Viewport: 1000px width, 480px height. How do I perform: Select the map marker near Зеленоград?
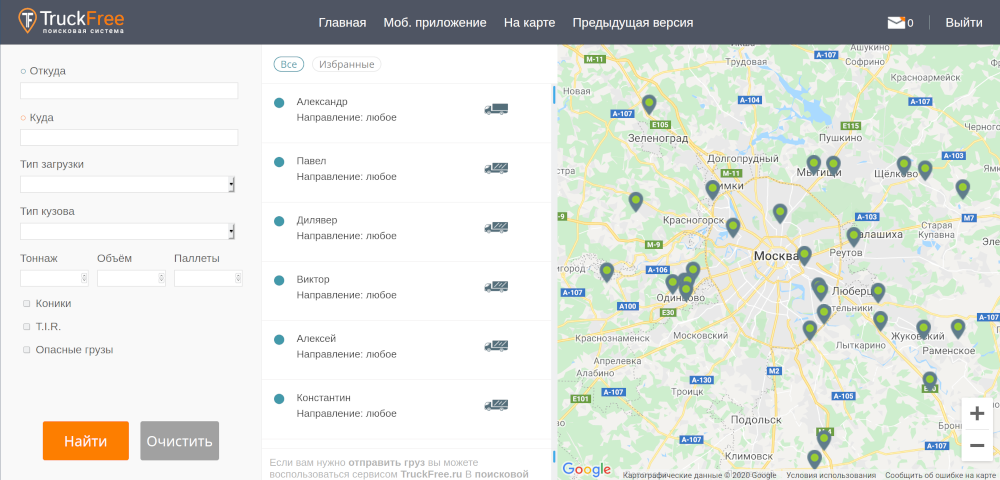(649, 104)
